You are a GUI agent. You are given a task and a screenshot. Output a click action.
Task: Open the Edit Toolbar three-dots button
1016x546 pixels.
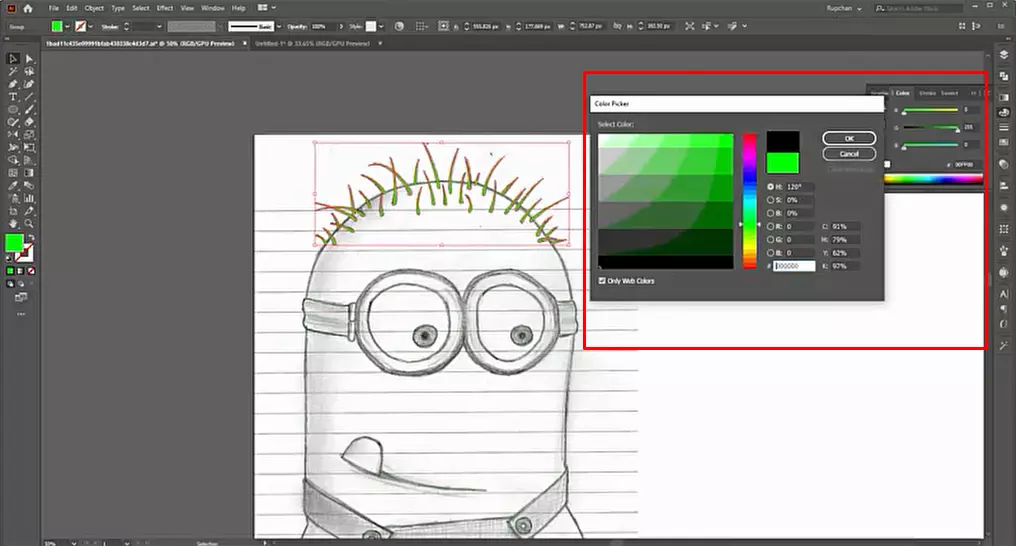[x=21, y=314]
